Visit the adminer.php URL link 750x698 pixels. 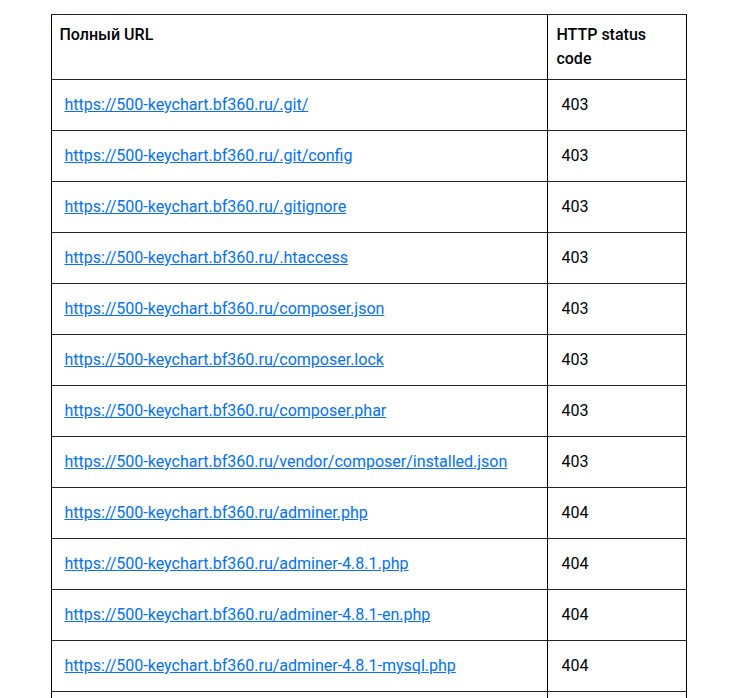point(216,512)
